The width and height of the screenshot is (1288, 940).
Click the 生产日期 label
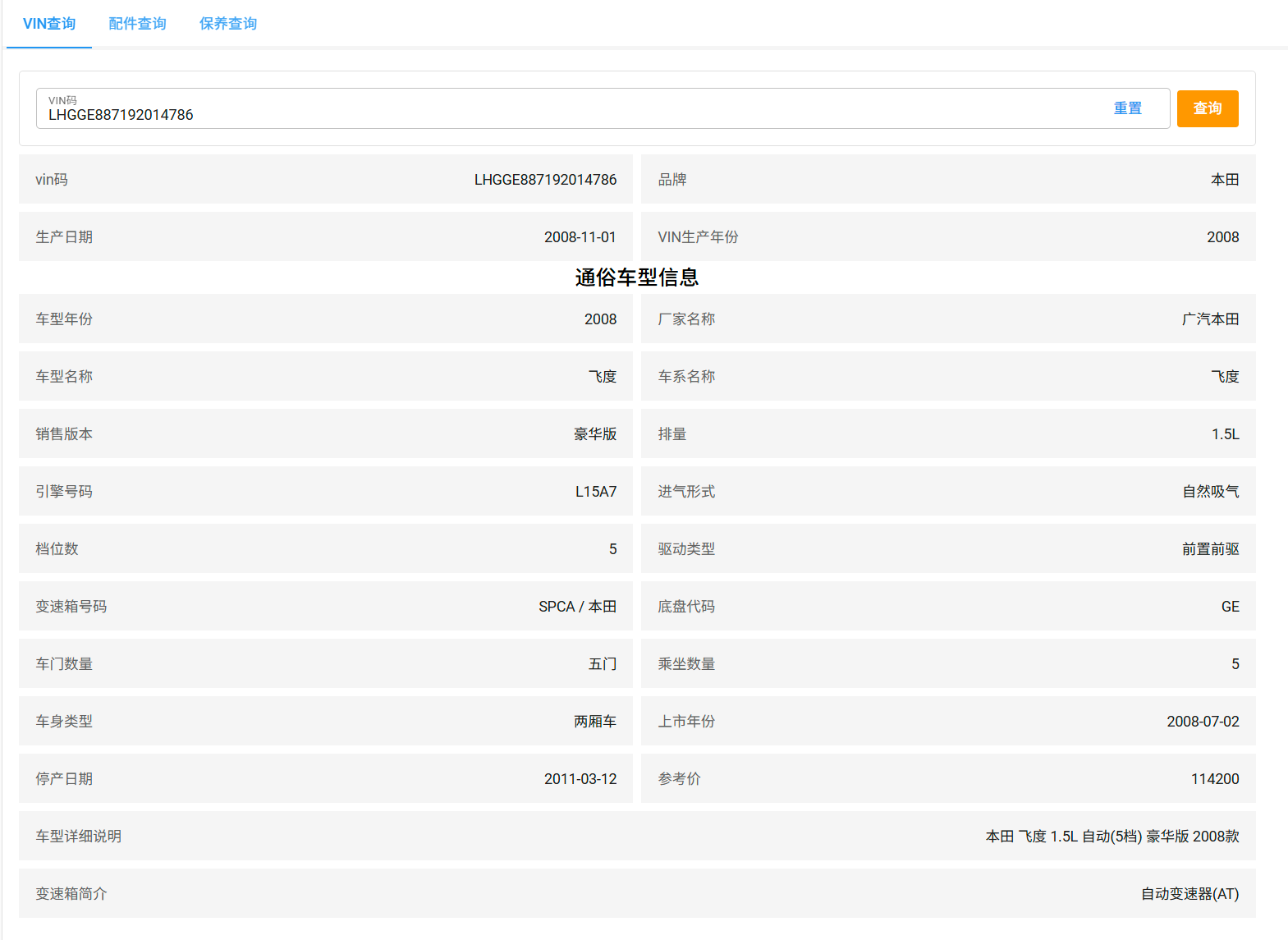tap(64, 237)
